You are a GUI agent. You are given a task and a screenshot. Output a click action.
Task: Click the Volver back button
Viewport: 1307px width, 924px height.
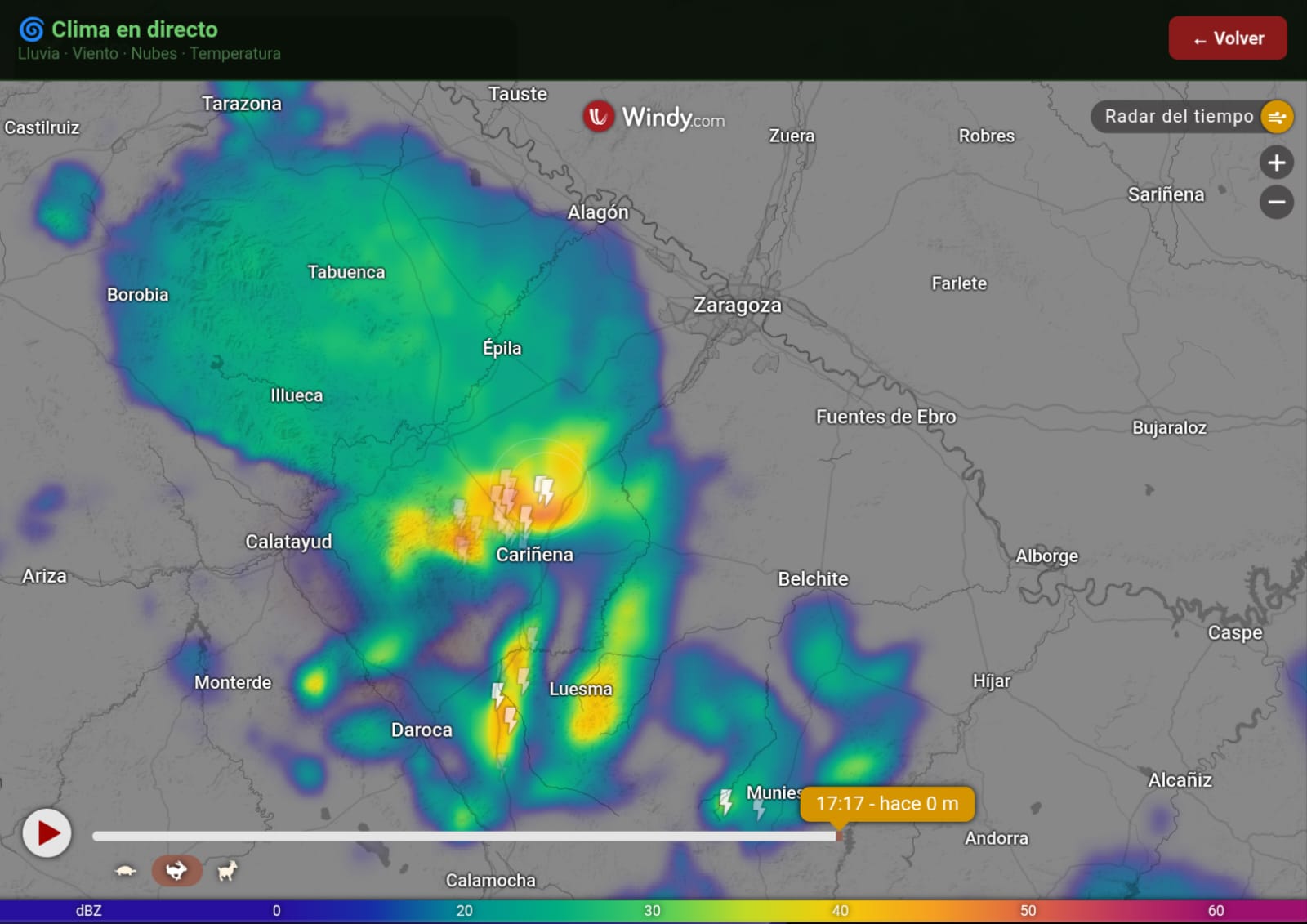(1227, 38)
